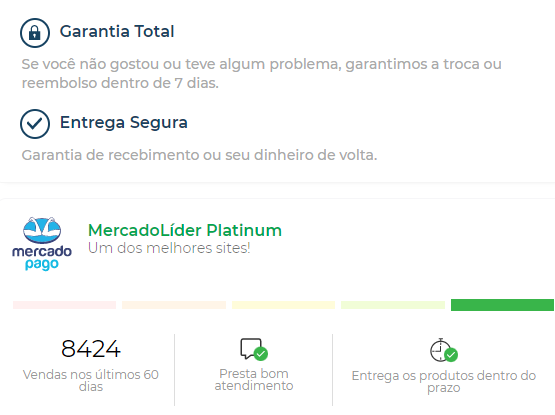Click the pale orange reputation bar segment
This screenshot has height=415, width=555.
pyautogui.click(x=174, y=305)
